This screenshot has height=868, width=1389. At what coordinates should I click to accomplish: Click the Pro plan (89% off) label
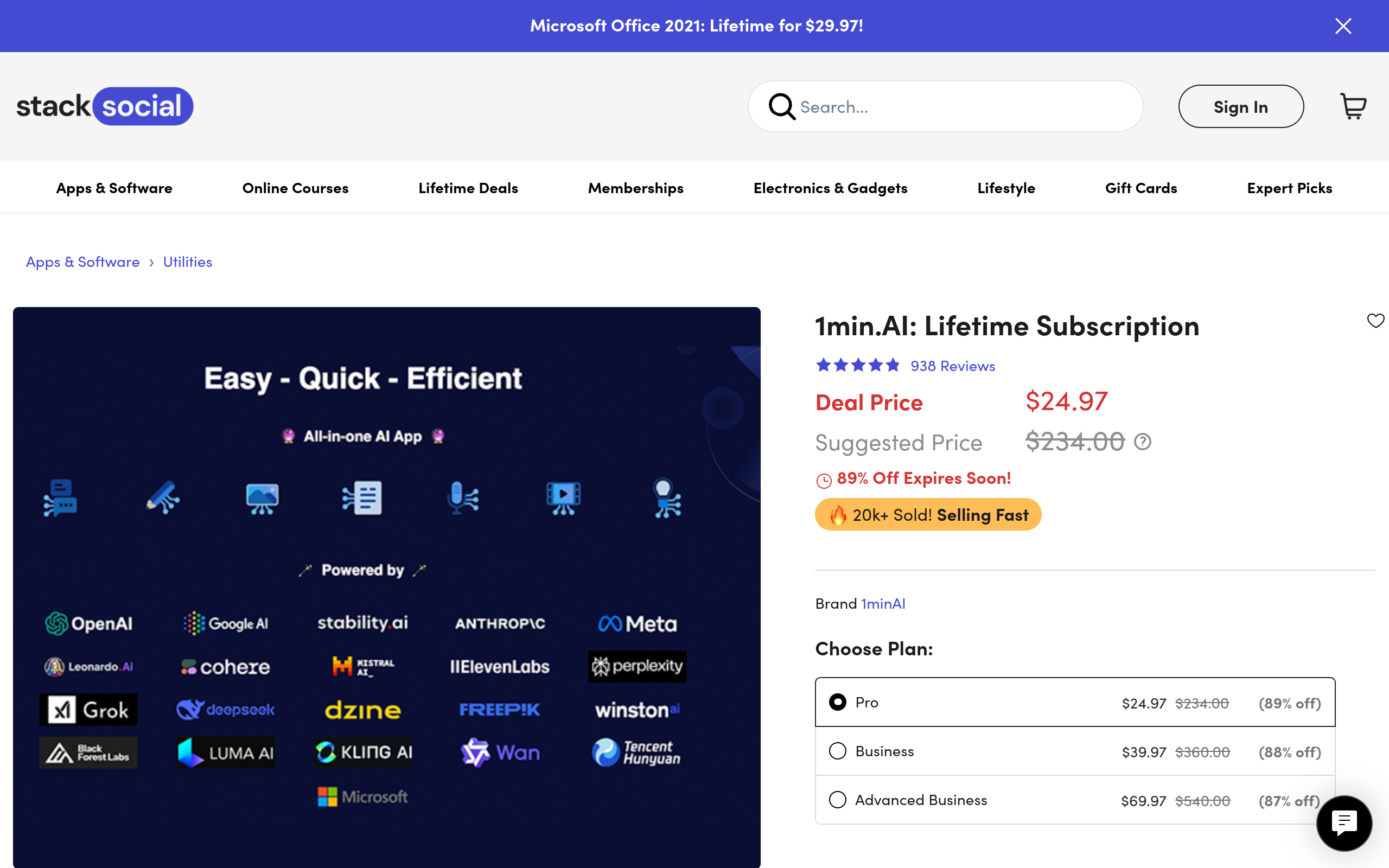click(x=1290, y=703)
